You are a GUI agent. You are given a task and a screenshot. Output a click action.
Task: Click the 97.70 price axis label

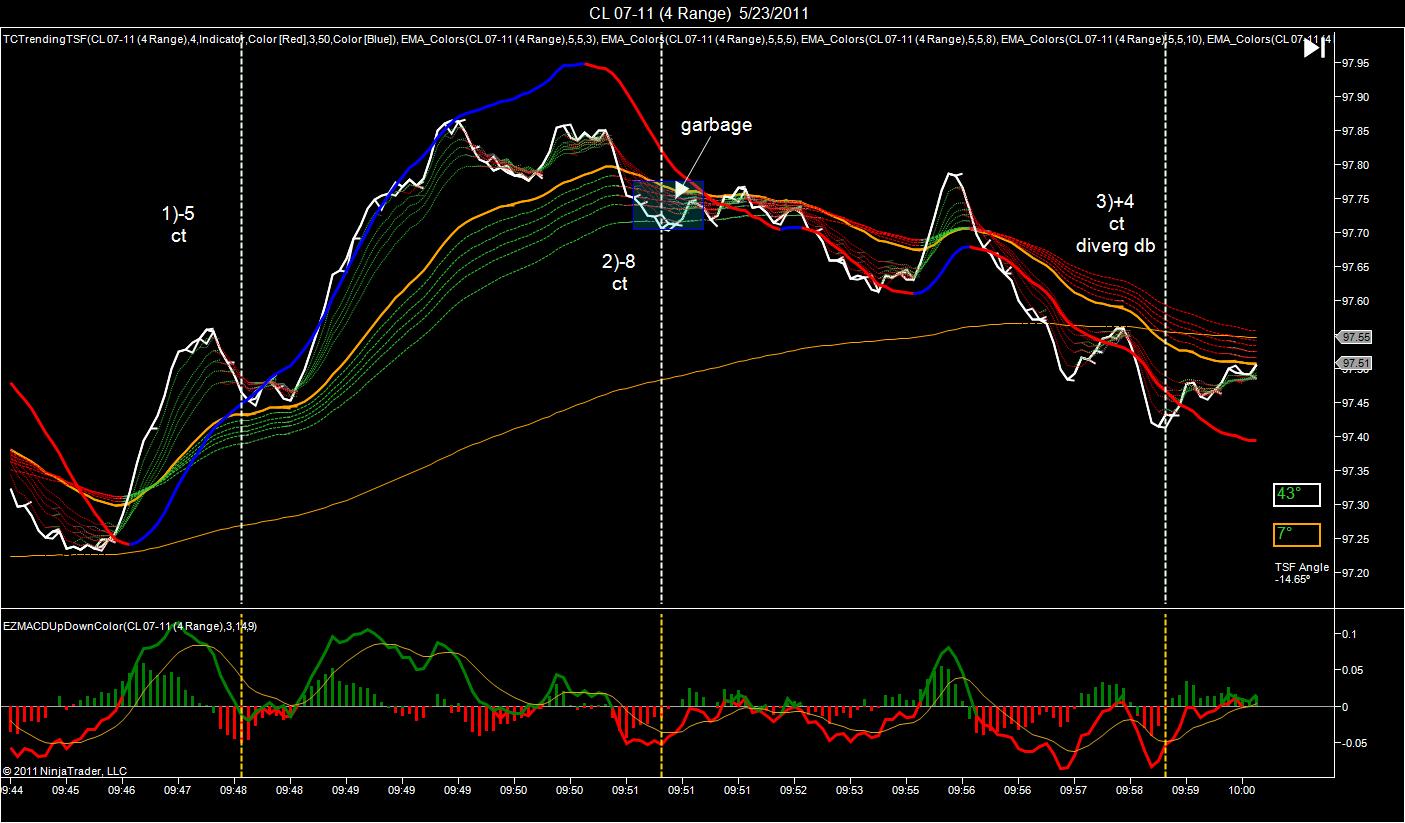coord(1355,233)
